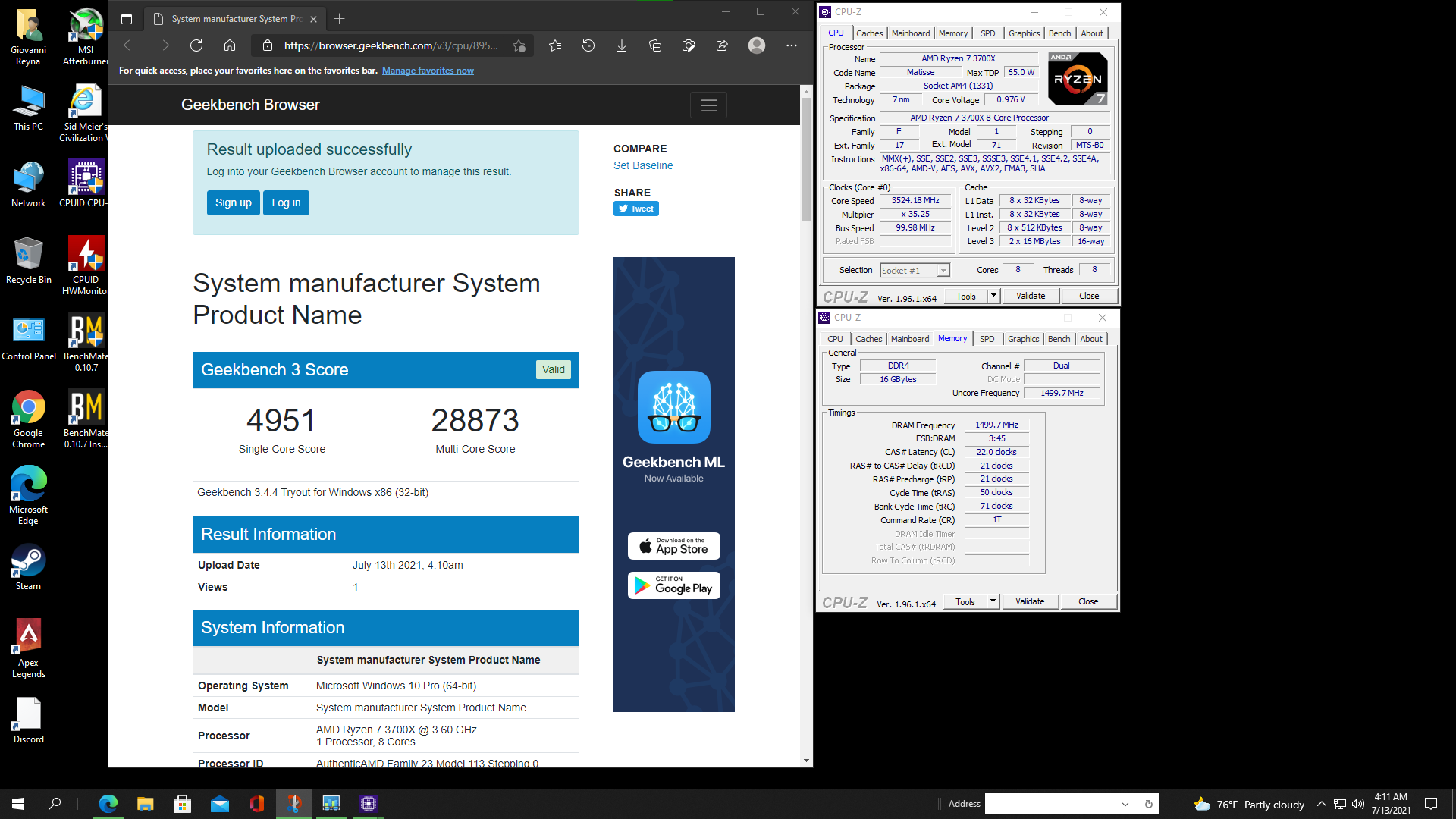Screen dimensions: 1456x819
Task: Select SPD tab in top CPU-Z
Action: point(987,33)
